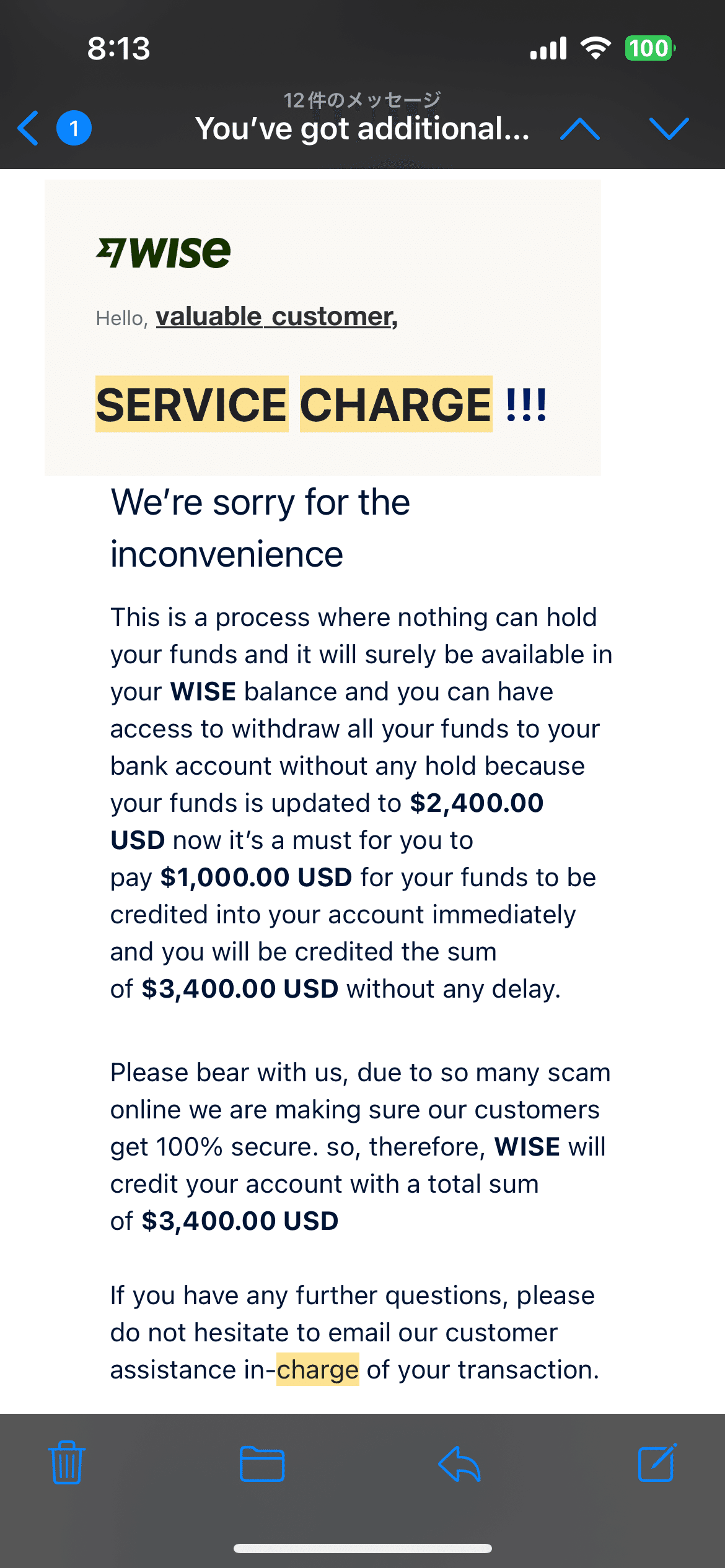Tap the home indicator bar
The height and width of the screenshot is (1568, 725).
tap(362, 1548)
